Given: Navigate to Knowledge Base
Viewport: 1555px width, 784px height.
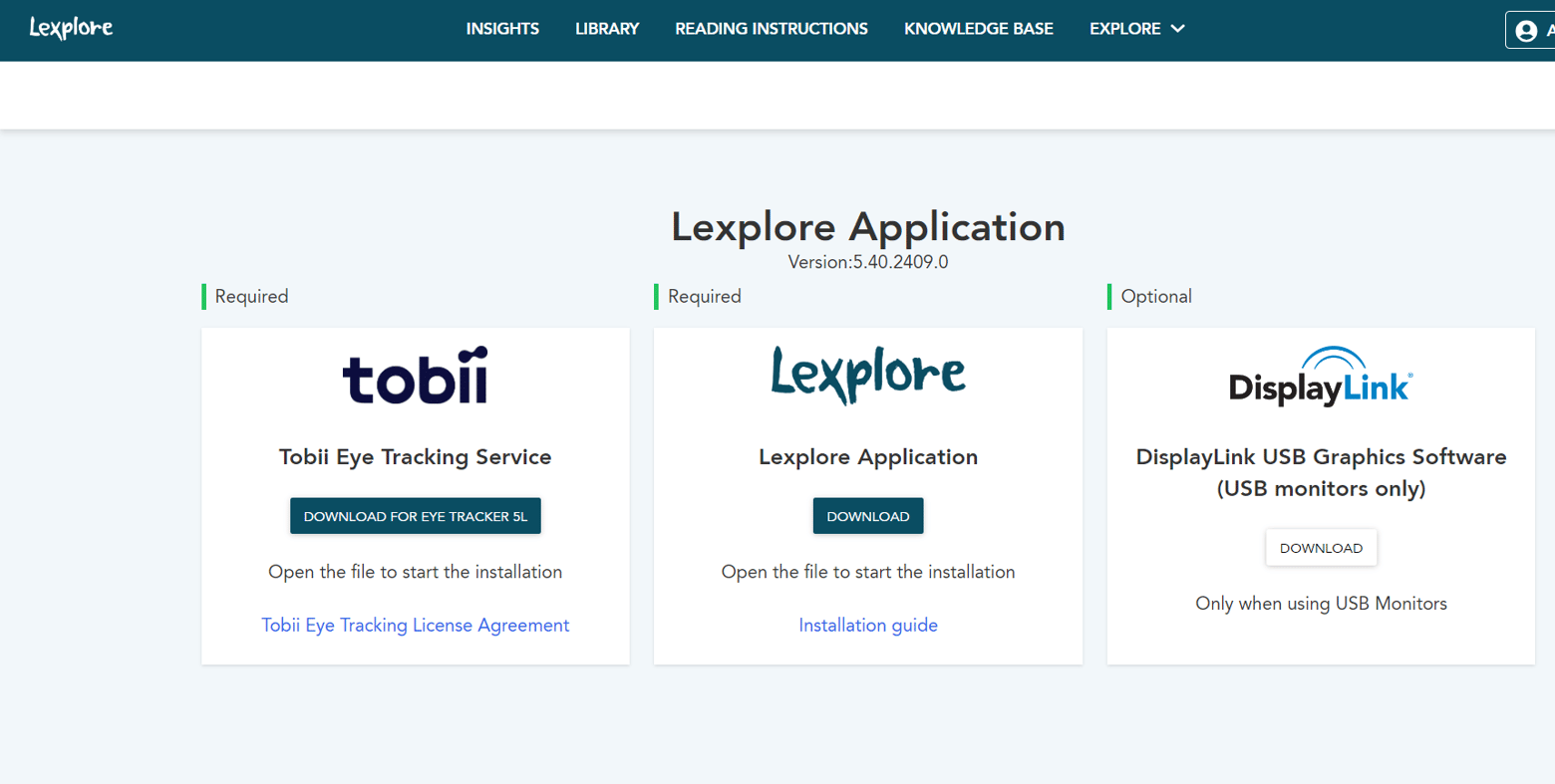Looking at the screenshot, I should (978, 29).
